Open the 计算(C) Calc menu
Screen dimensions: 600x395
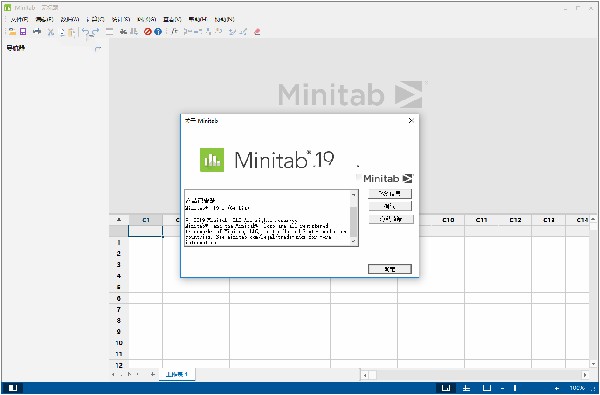pyautogui.click(x=95, y=19)
